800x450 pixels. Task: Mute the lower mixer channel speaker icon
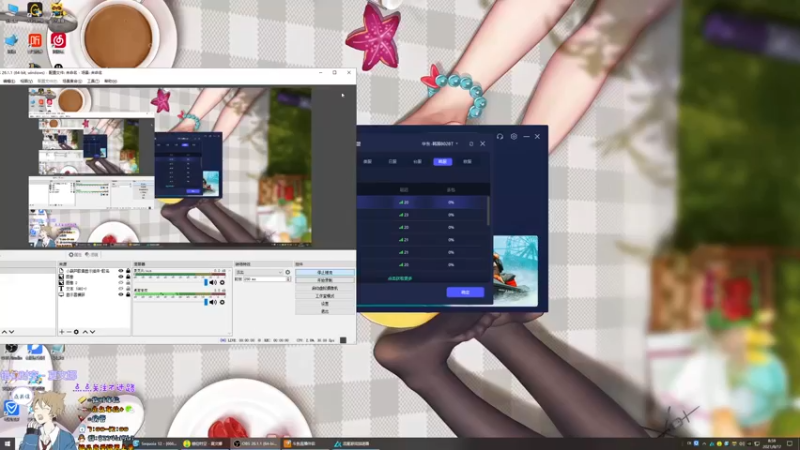click(213, 303)
